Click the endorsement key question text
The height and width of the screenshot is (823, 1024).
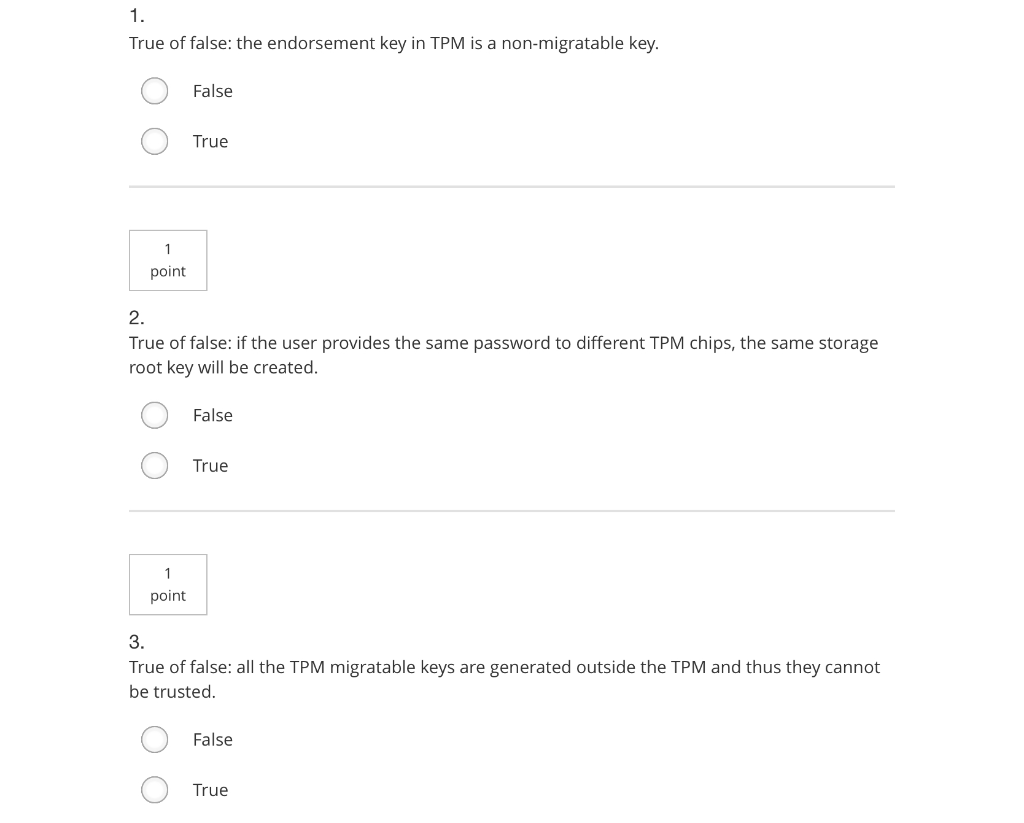(x=393, y=43)
